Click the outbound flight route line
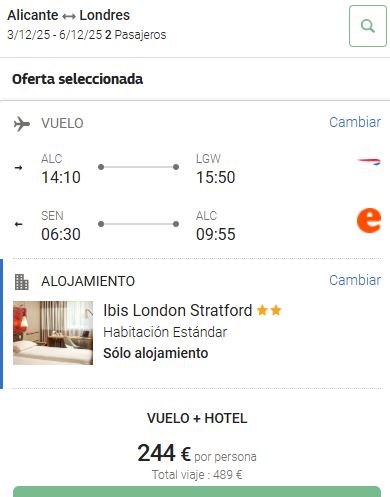This screenshot has width=390, height=497. click(x=139, y=167)
